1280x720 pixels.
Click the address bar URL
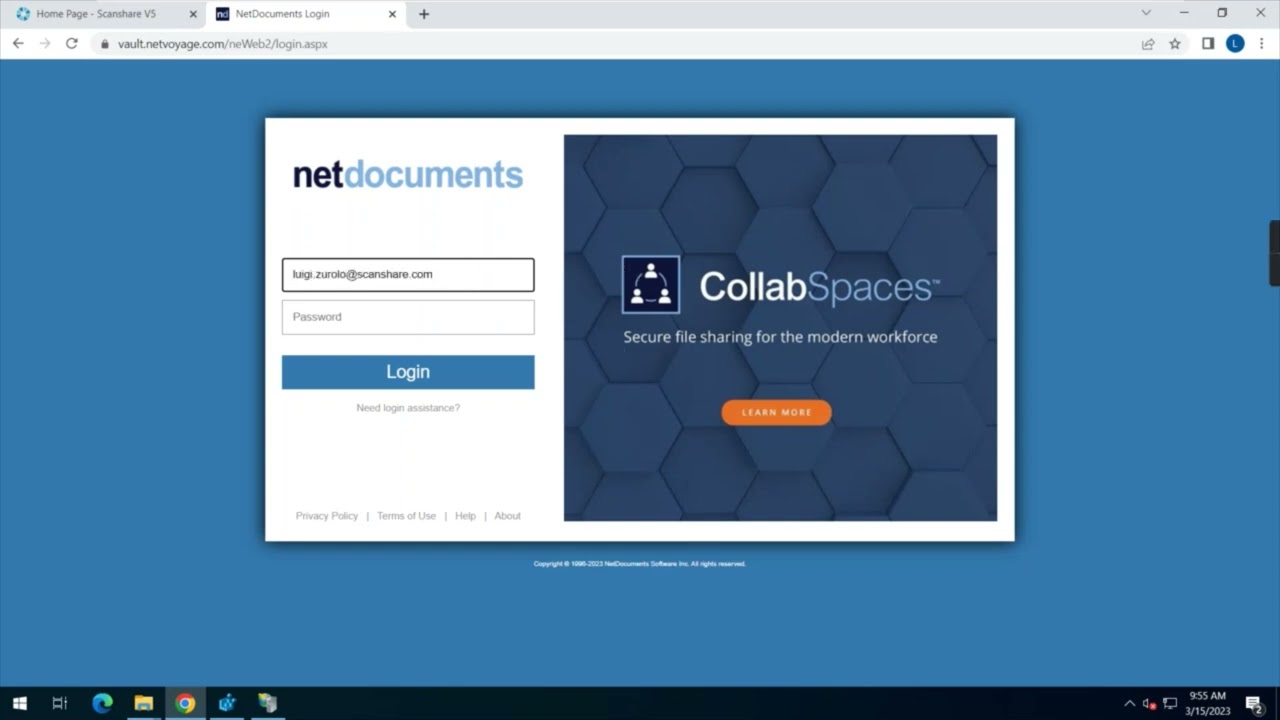(223, 44)
